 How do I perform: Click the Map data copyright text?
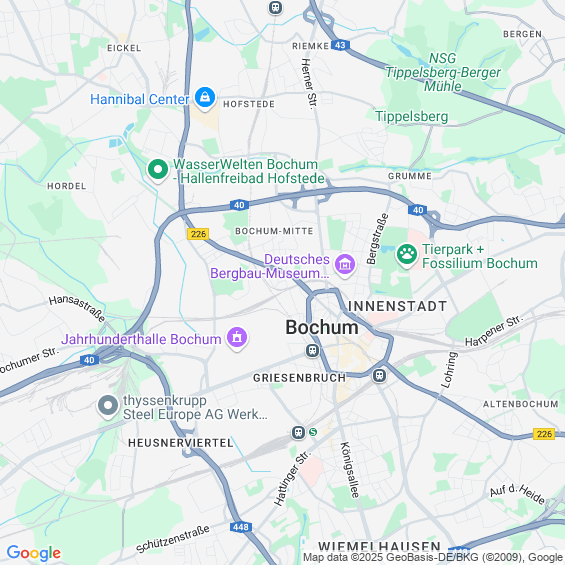[433, 557]
